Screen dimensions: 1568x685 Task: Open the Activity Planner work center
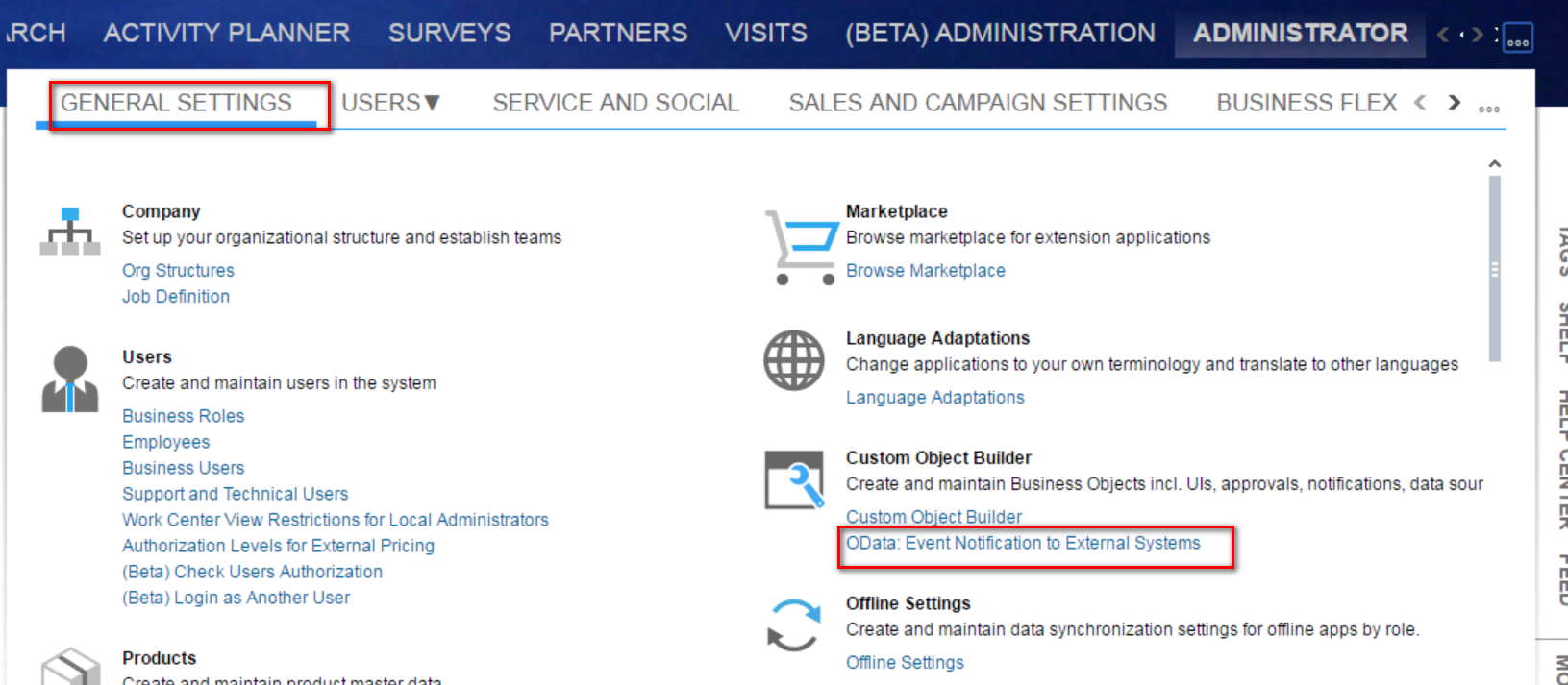(227, 33)
